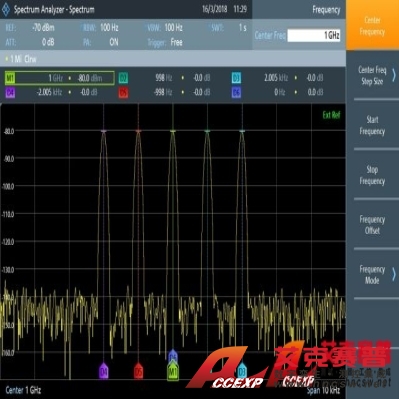This screenshot has width=399, height=399.
Task: Click the red D5 marker below the trace
Action: (138, 371)
